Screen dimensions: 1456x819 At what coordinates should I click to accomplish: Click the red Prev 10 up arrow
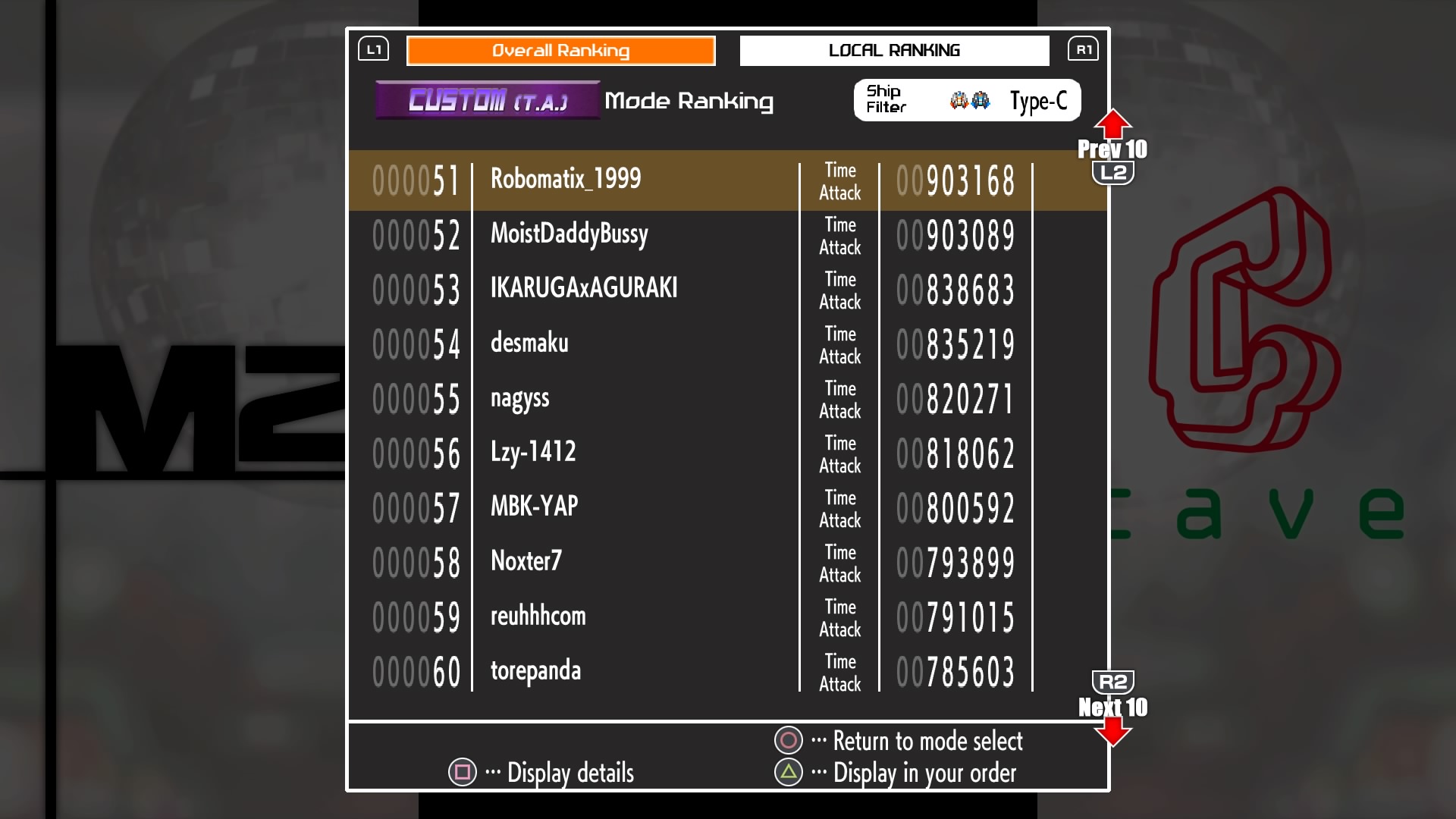[1112, 124]
